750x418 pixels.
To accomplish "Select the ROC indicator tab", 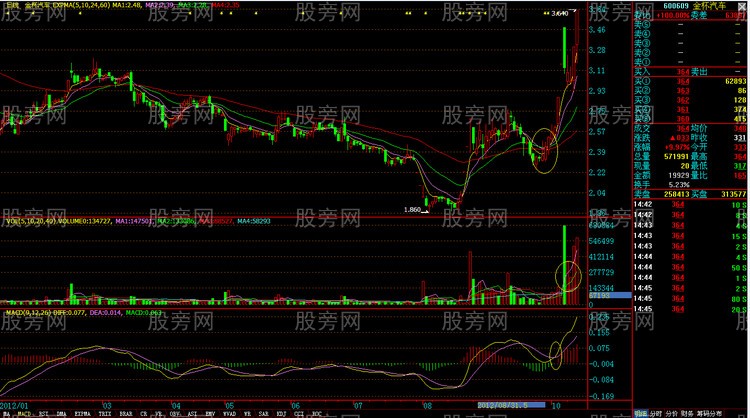I will [317, 414].
